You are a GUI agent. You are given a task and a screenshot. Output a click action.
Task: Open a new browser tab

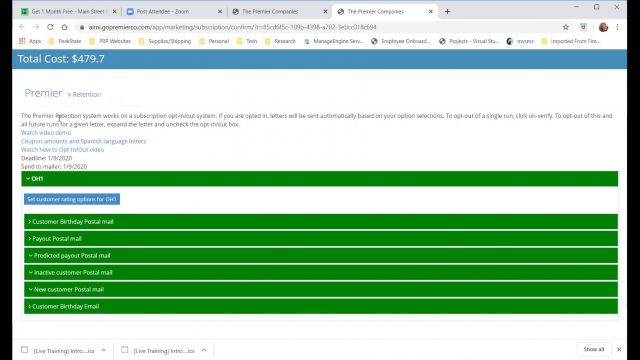[447, 11]
